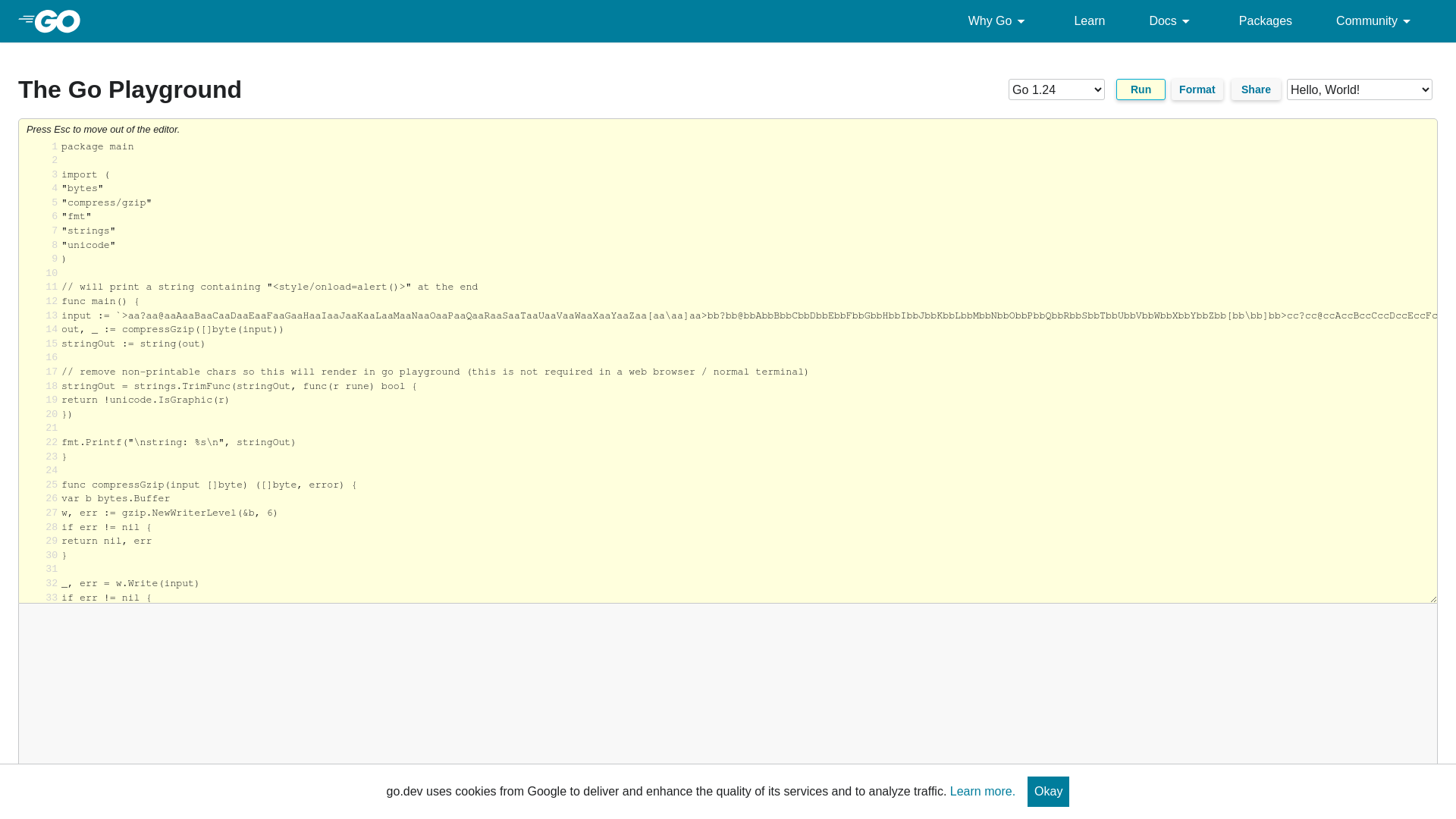Screen dimensions: 1456x819
Task: Expand the Why Go menu
Action: coord(996,21)
